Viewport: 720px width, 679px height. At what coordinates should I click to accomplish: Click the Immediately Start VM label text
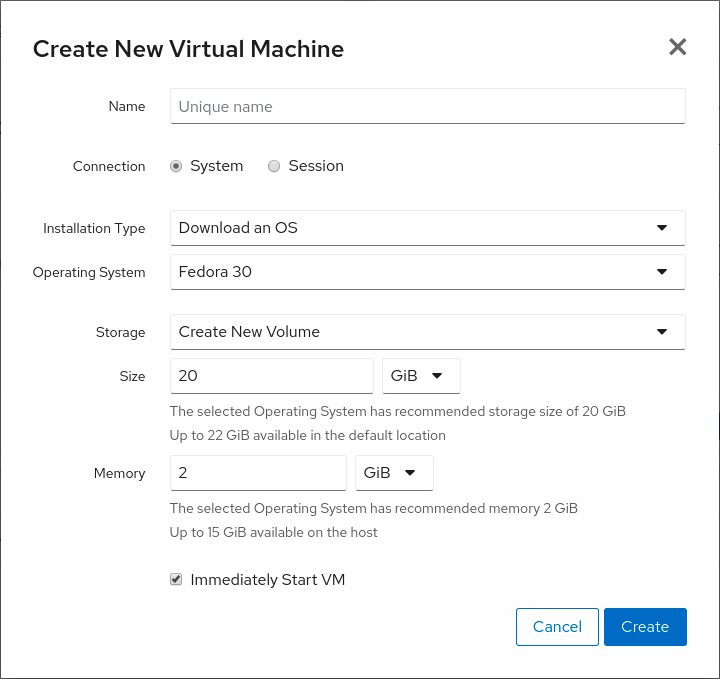267,580
